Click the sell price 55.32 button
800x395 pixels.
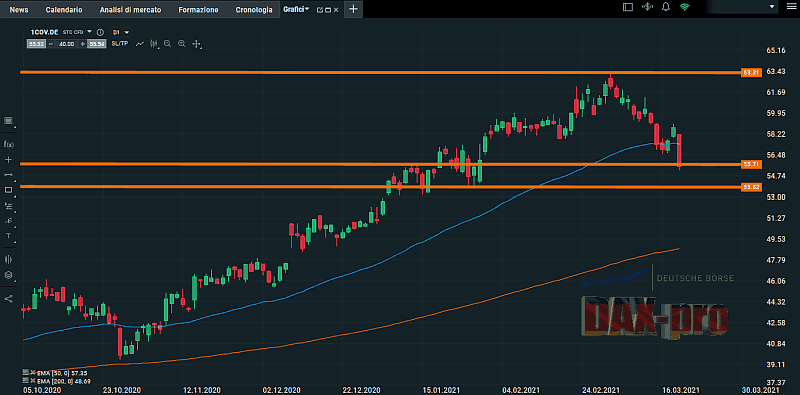[x=37, y=44]
